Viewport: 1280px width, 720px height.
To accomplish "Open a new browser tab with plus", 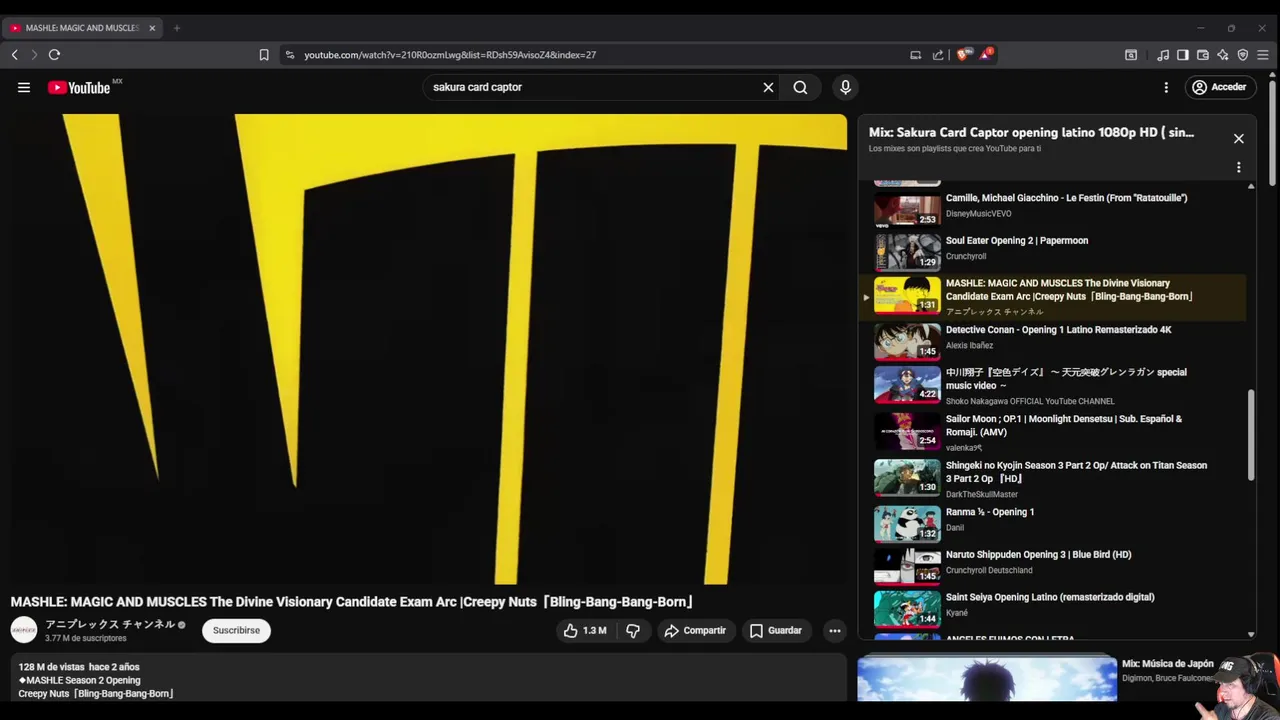I will pos(176,28).
